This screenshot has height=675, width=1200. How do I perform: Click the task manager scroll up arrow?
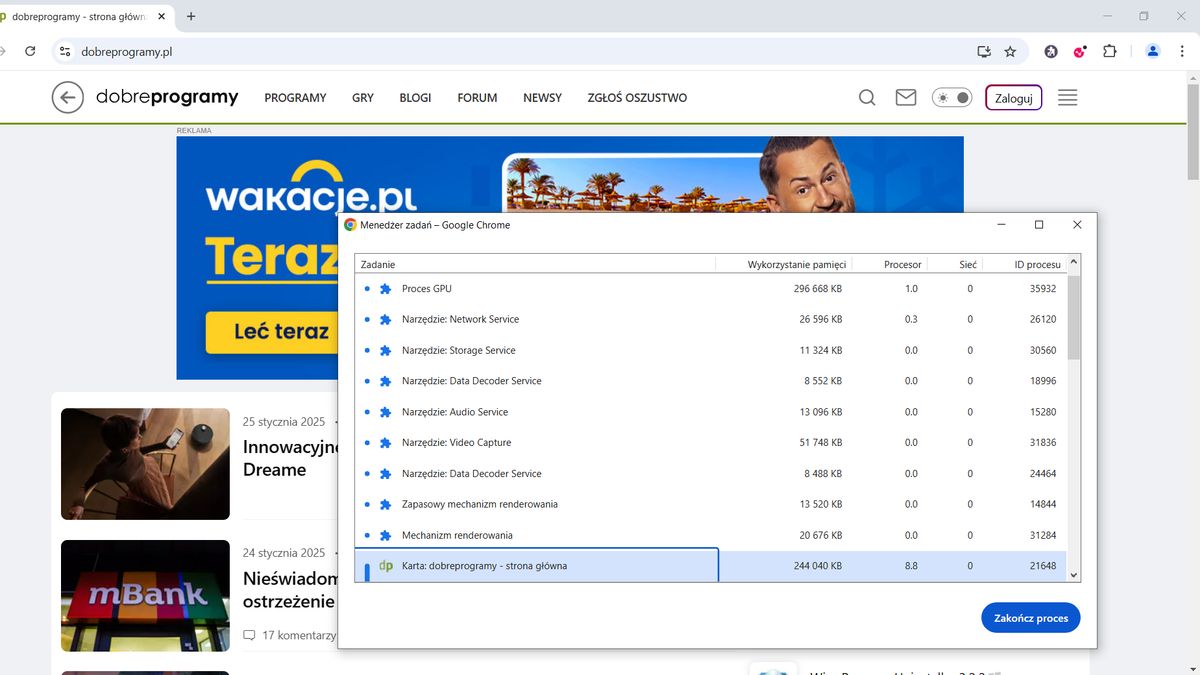(1074, 262)
